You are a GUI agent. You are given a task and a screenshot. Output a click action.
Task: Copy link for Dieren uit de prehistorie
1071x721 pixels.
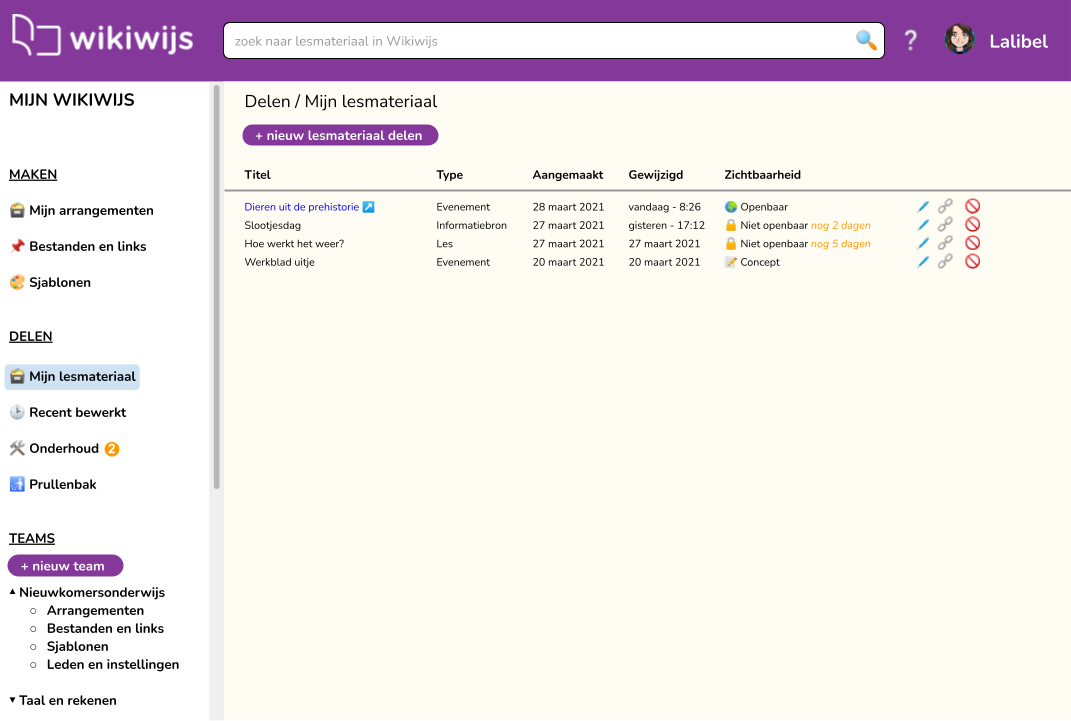[x=945, y=206]
